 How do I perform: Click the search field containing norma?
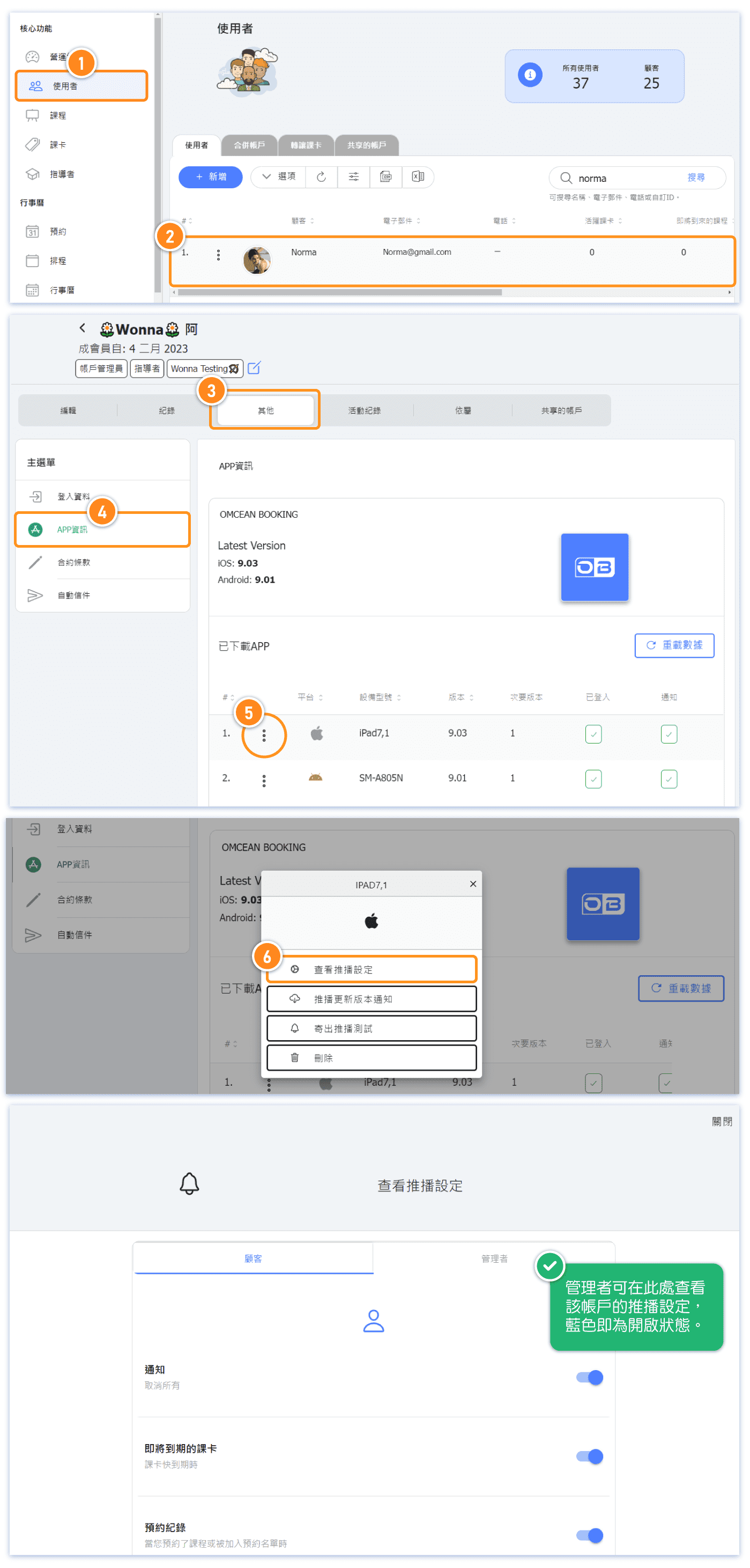(627, 178)
